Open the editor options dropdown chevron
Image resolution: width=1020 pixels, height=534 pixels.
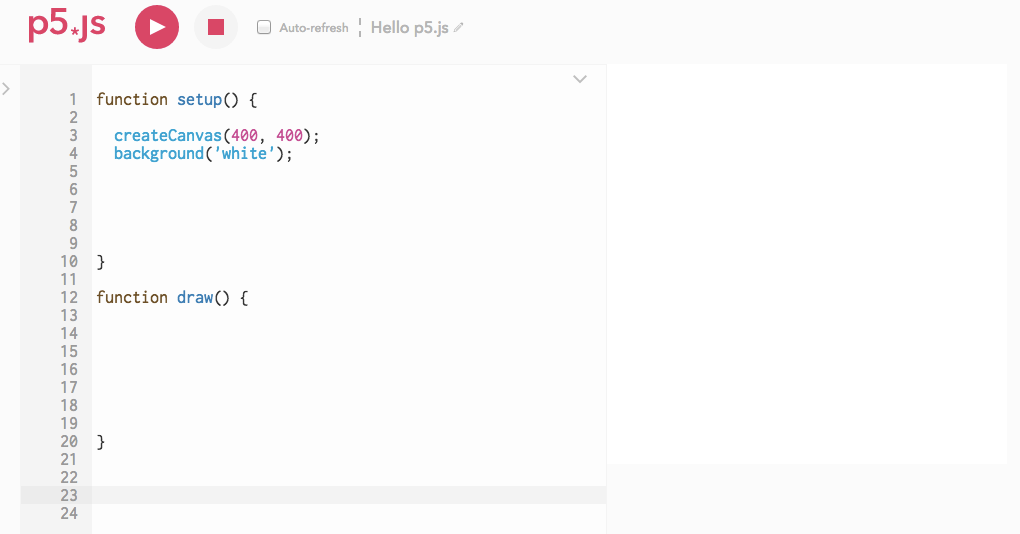point(580,79)
